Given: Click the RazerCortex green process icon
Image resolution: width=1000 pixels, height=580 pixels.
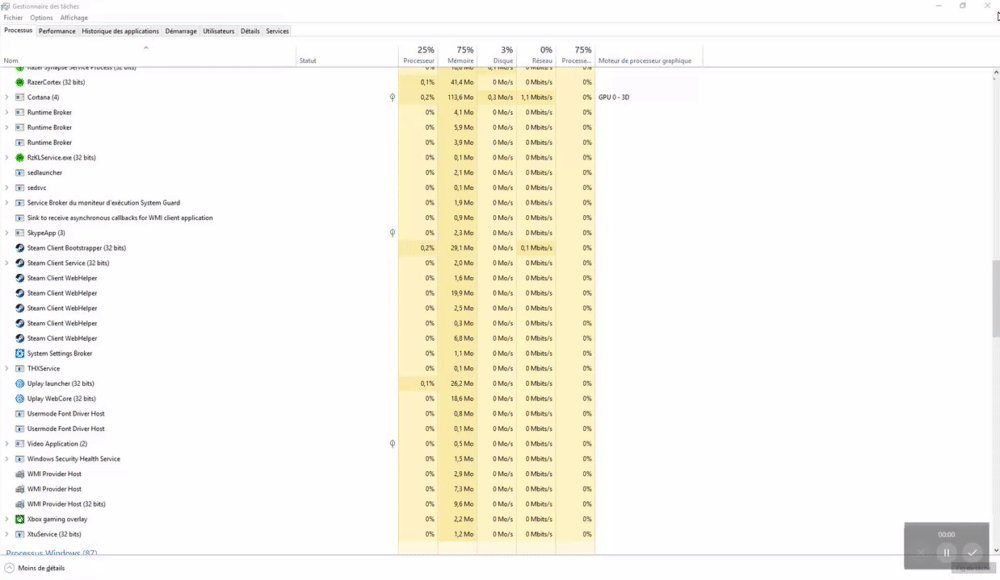Looking at the screenshot, I should [x=20, y=82].
